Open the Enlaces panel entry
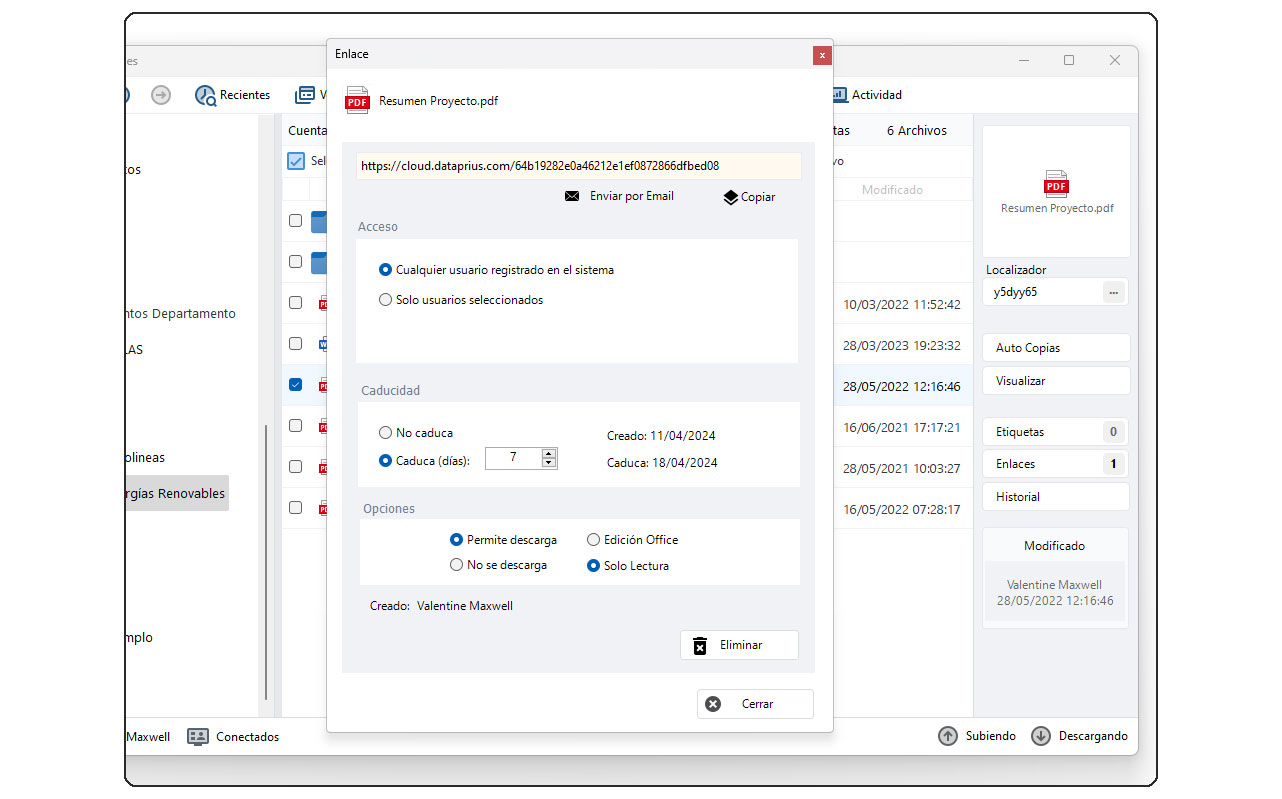Screen dimensions: 1282x799 1056,464
